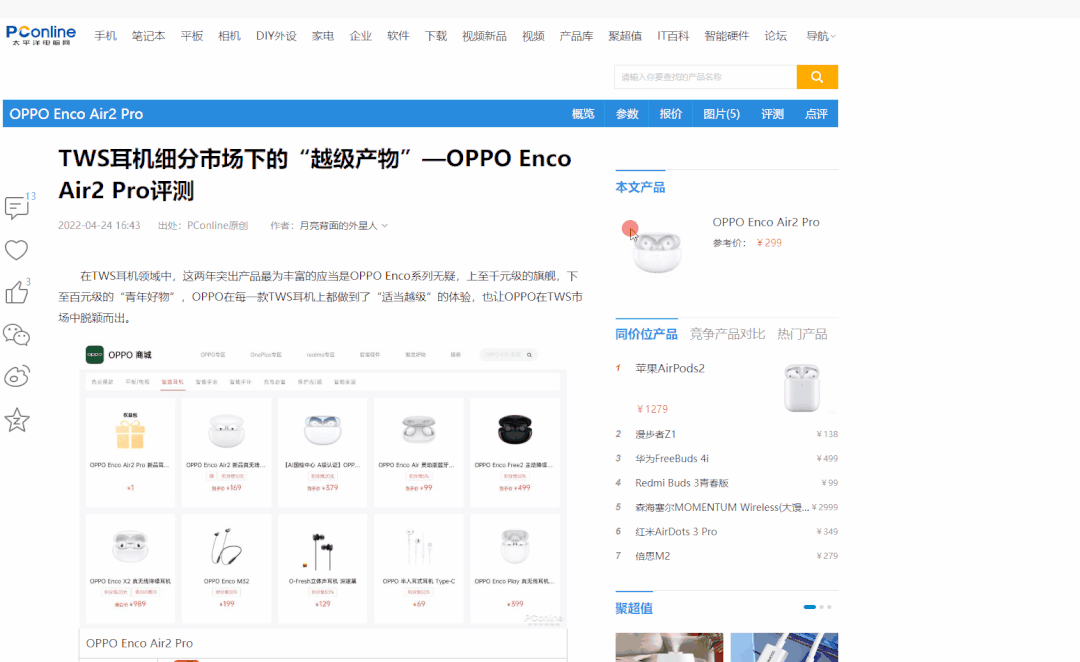Open the left 聚超值 promo thumbnail

(x=669, y=648)
